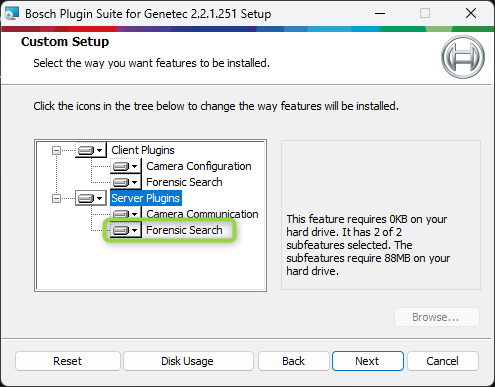
Task: Open install options for Client Plugins feature
Action: click(91, 150)
